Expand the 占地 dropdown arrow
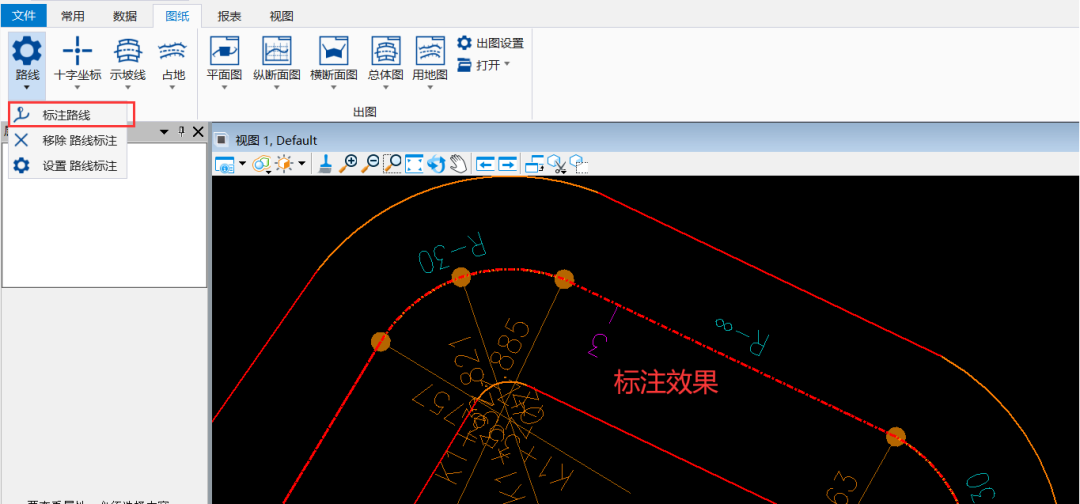This screenshot has width=1080, height=504. [173, 88]
